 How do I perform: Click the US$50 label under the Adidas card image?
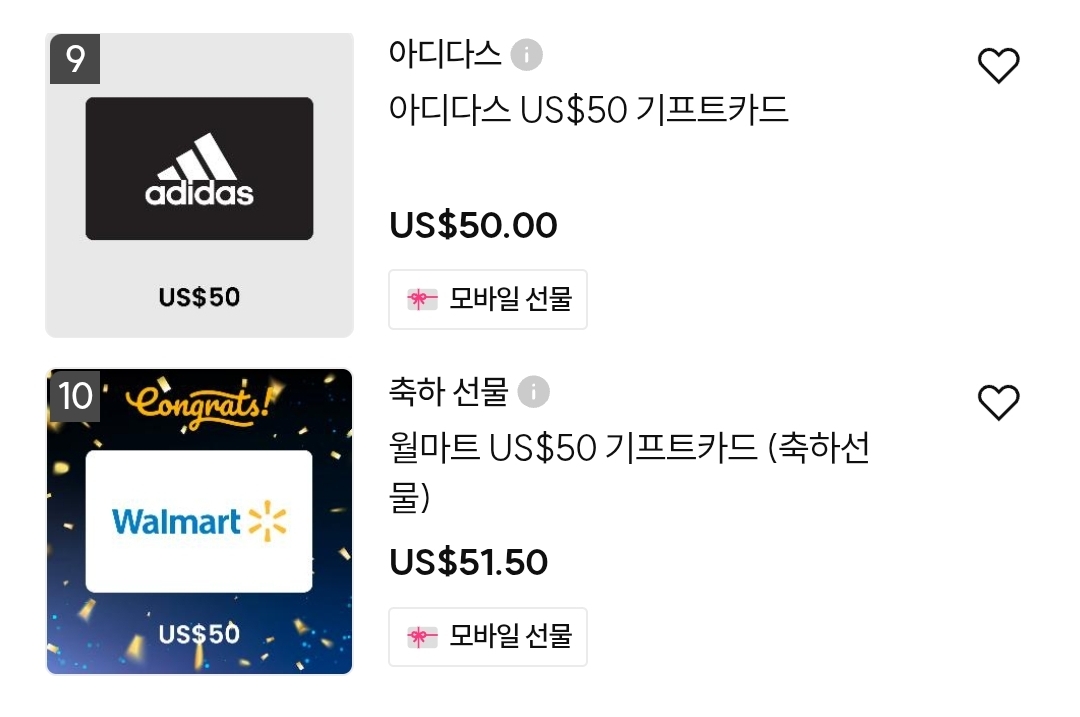[199, 297]
